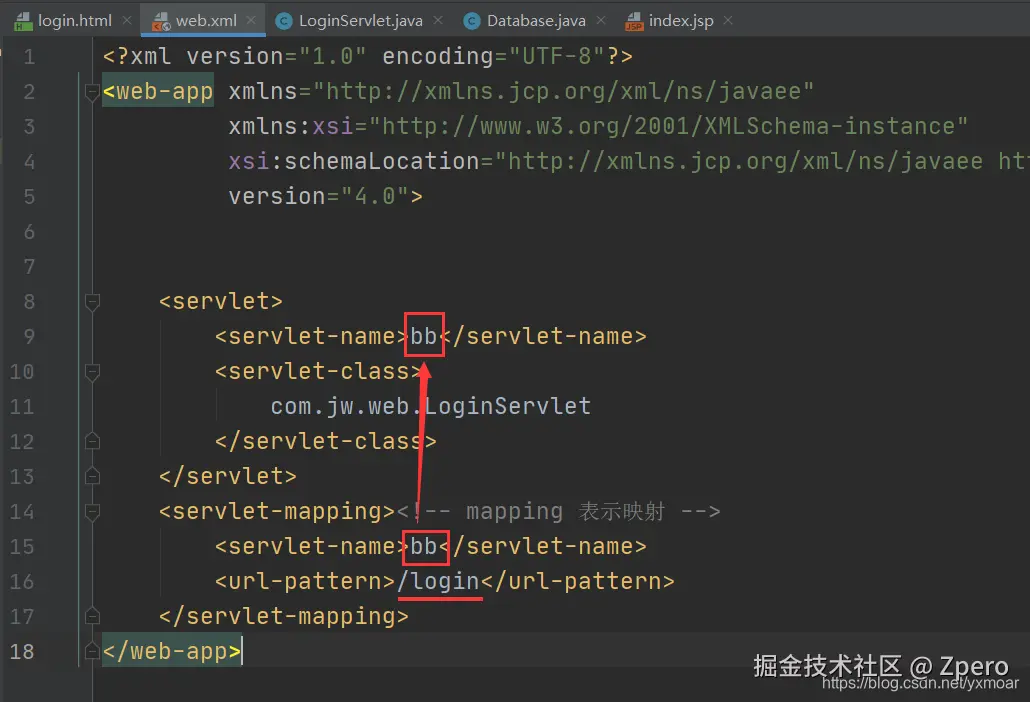This screenshot has width=1030, height=702.
Task: Open the Database.java tab
Action: pyautogui.click(x=535, y=20)
